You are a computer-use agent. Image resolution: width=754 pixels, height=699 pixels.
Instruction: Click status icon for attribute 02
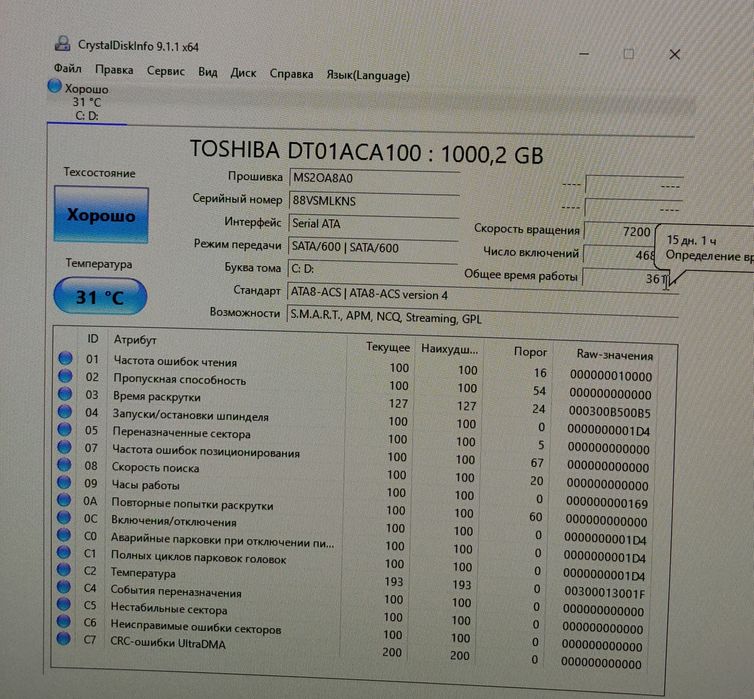click(65, 375)
